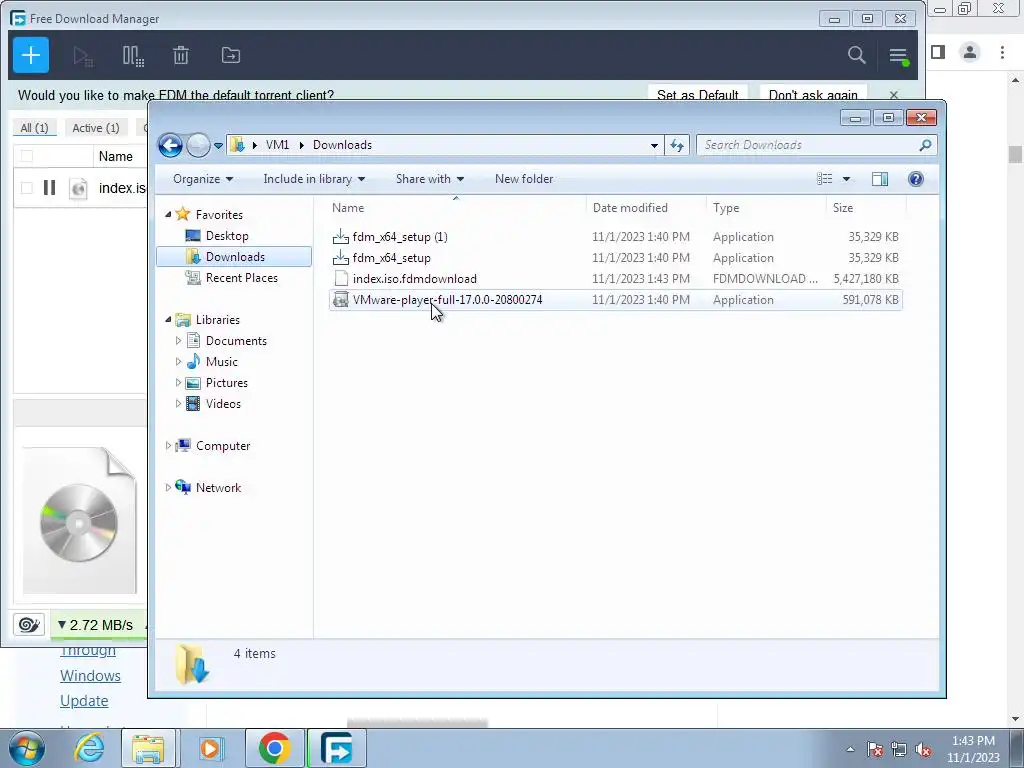The width and height of the screenshot is (1024, 768).
Task: Click the delete trash icon in FDM toolbar
Action: tap(181, 56)
